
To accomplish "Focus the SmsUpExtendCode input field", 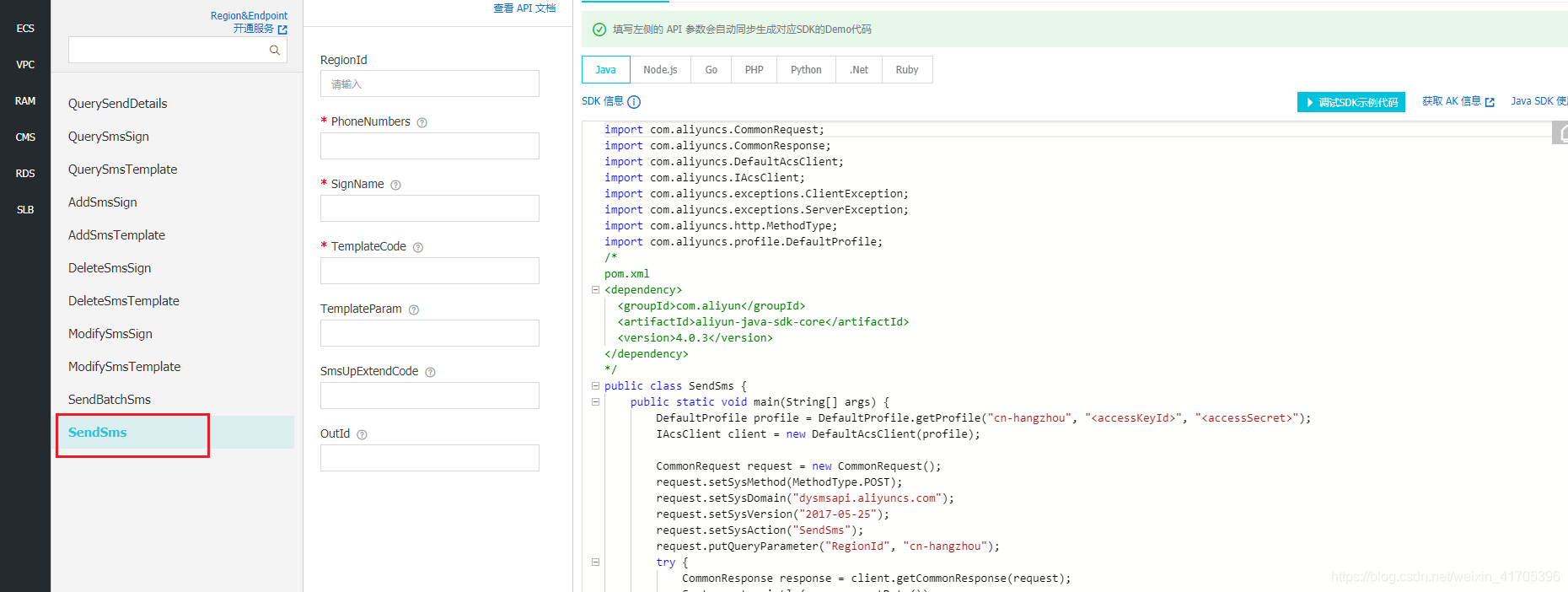I will [x=430, y=396].
